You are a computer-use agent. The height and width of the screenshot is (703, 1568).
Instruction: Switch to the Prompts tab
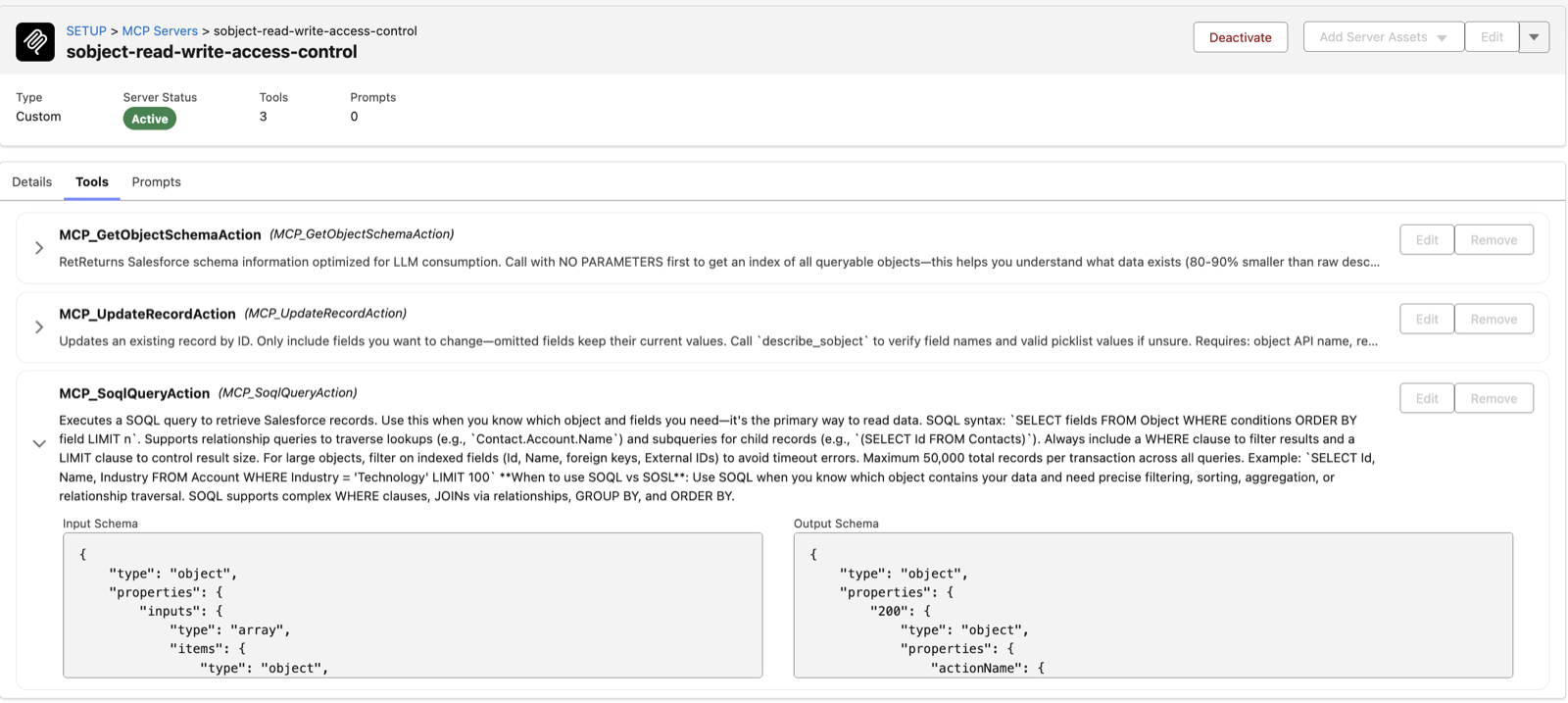click(157, 181)
